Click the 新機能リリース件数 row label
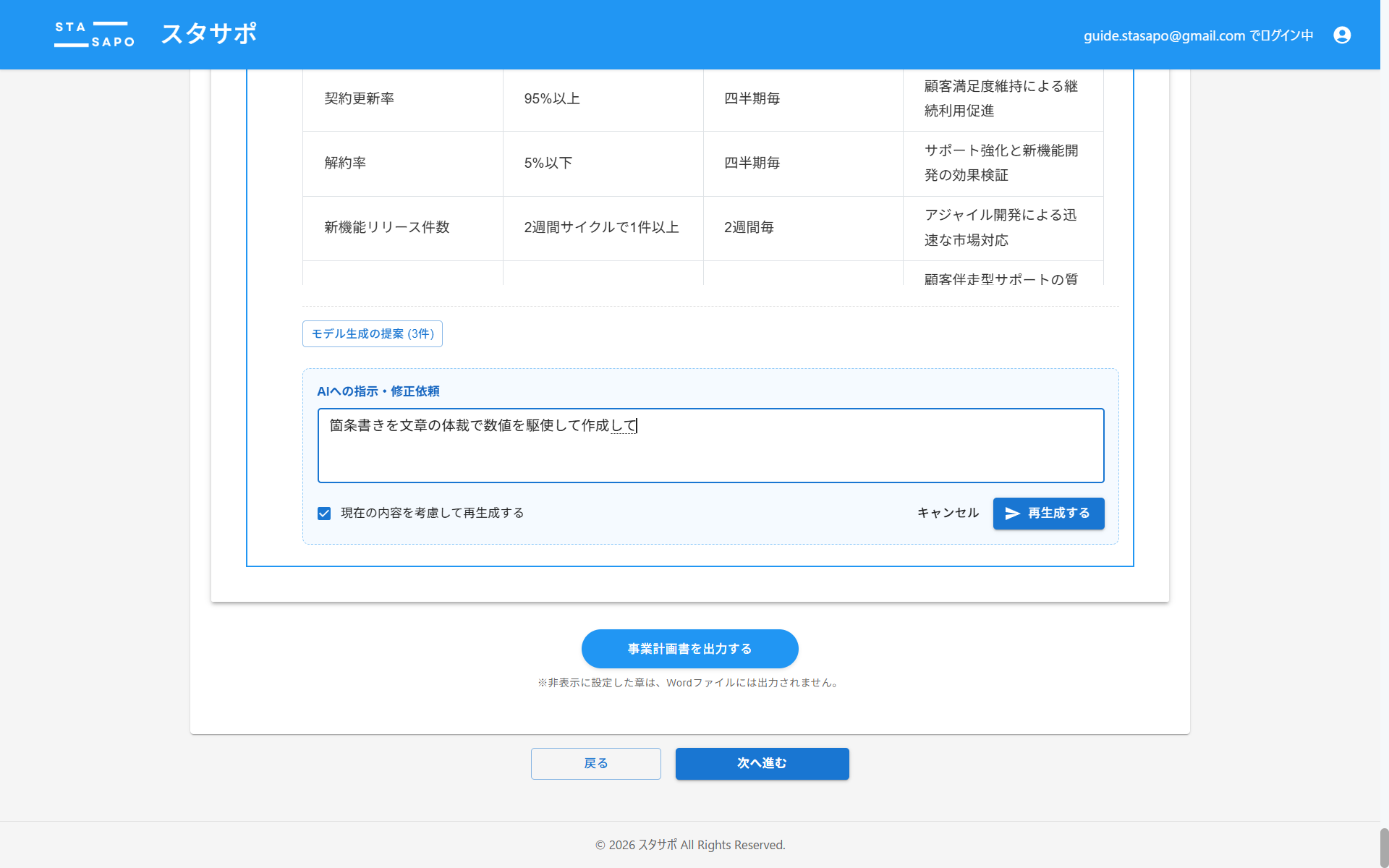The image size is (1389, 868). pos(387,227)
